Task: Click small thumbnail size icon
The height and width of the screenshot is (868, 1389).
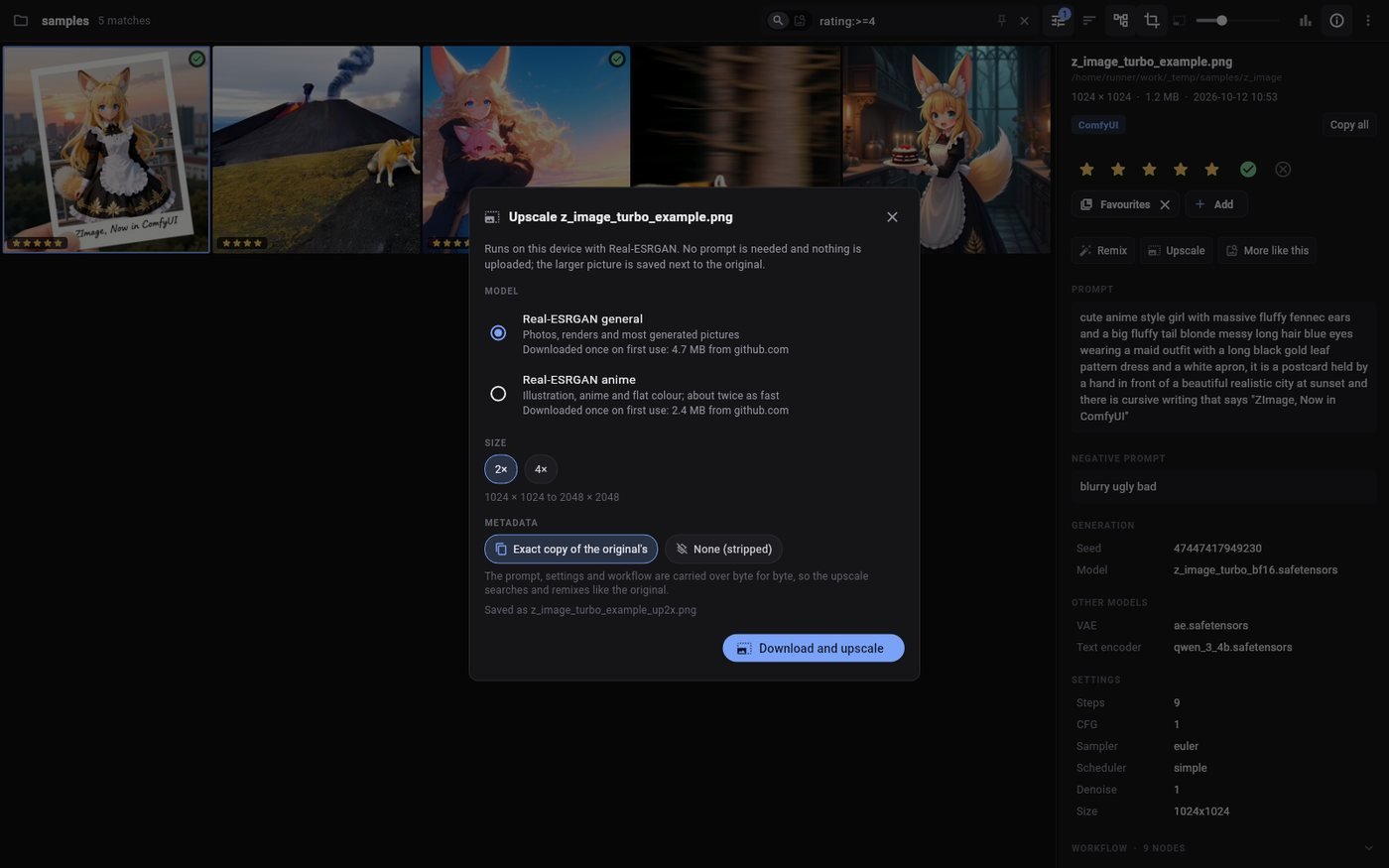Action: click(1179, 20)
